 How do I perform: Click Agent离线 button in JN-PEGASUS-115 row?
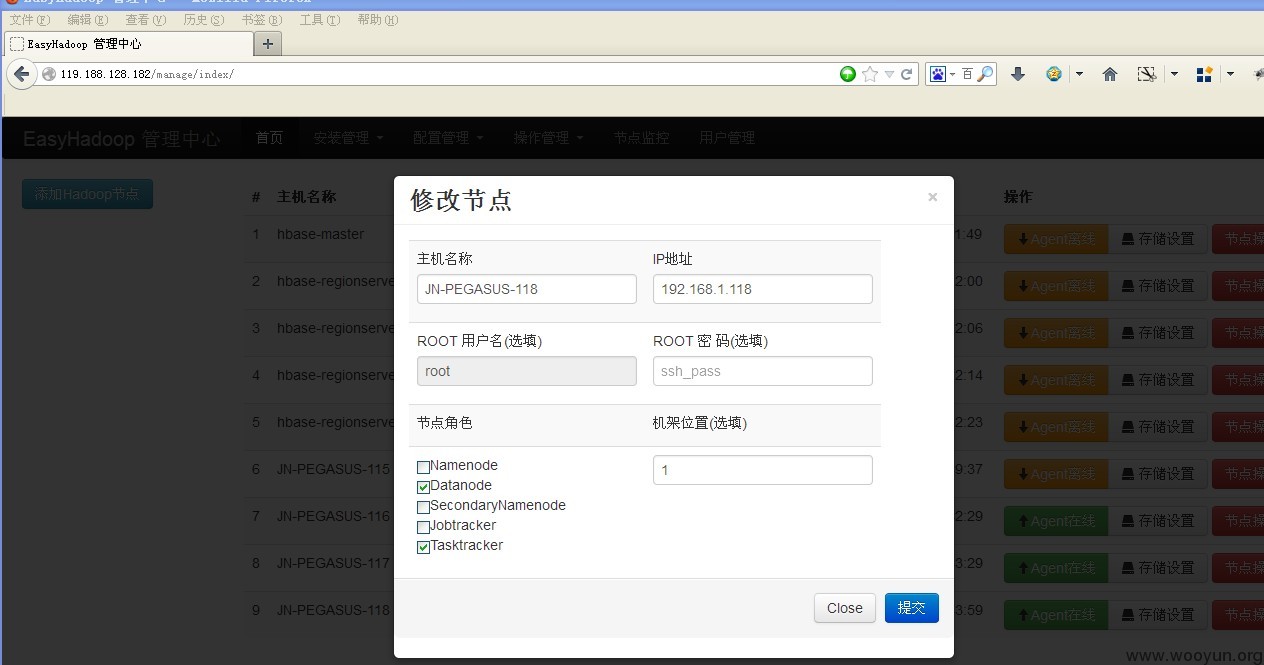tap(1056, 474)
